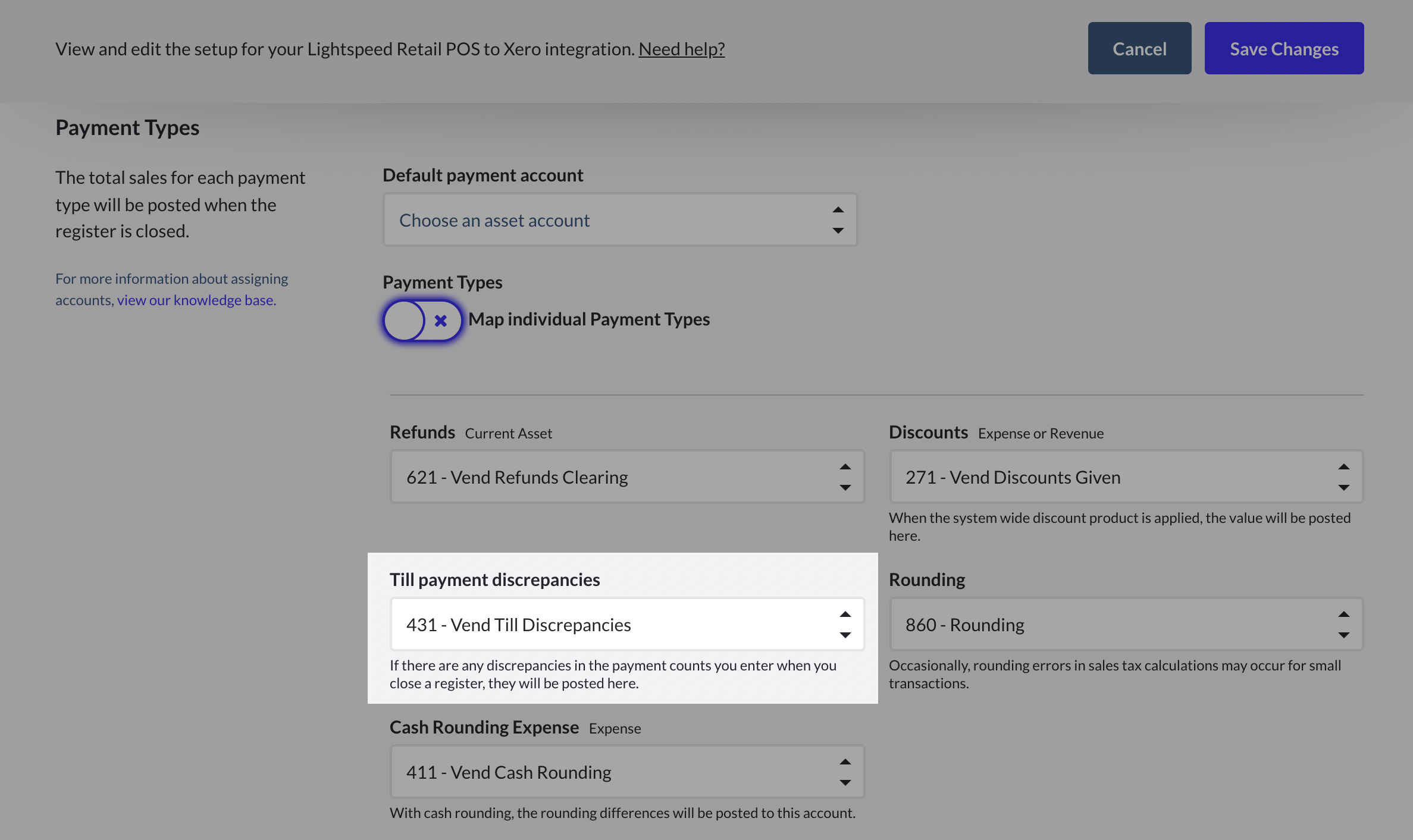Viewport: 1413px width, 840px height.
Task: Click the Save Changes button
Action: click(1284, 48)
